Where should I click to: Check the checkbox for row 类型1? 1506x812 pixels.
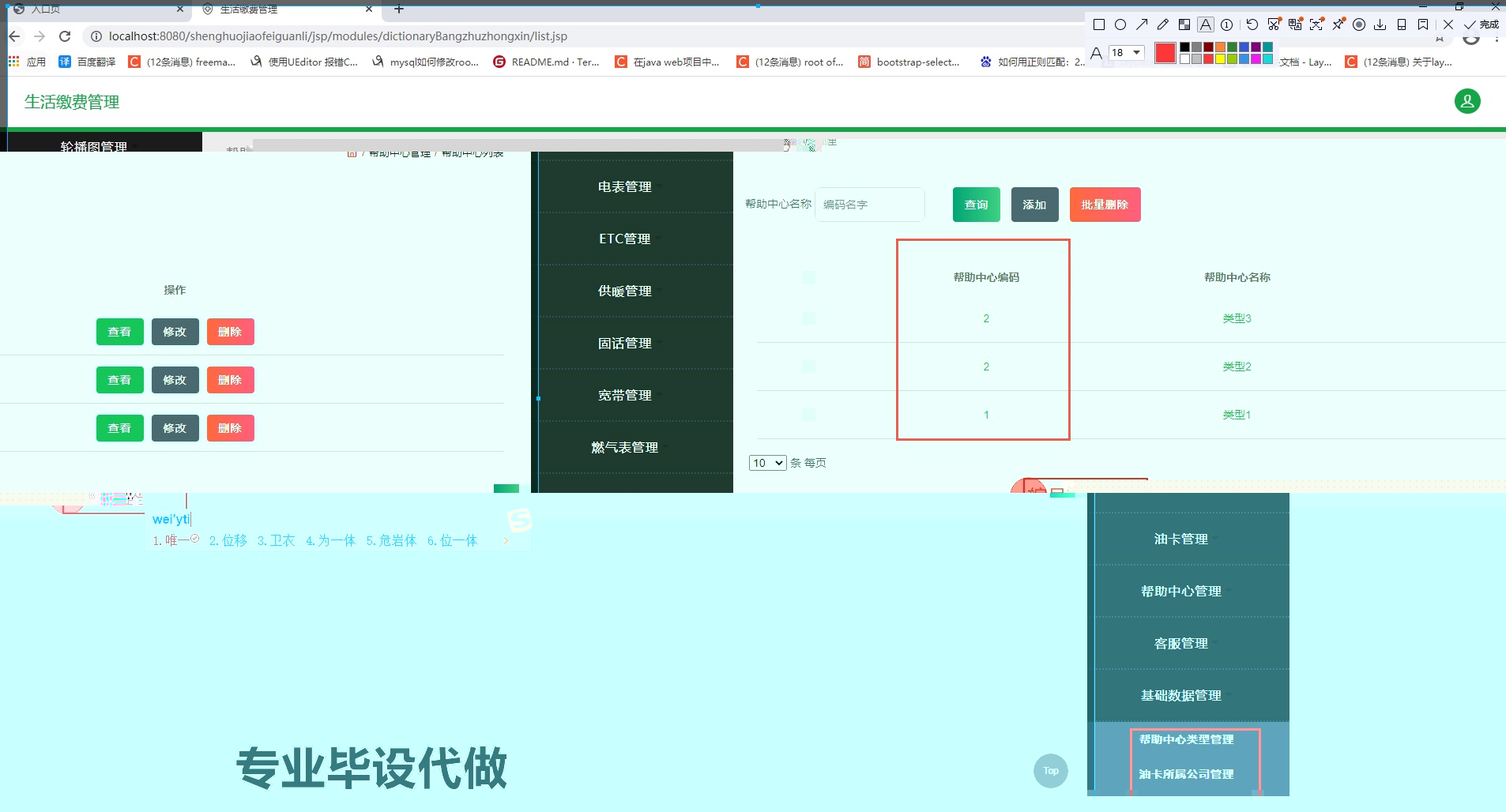[809, 415]
